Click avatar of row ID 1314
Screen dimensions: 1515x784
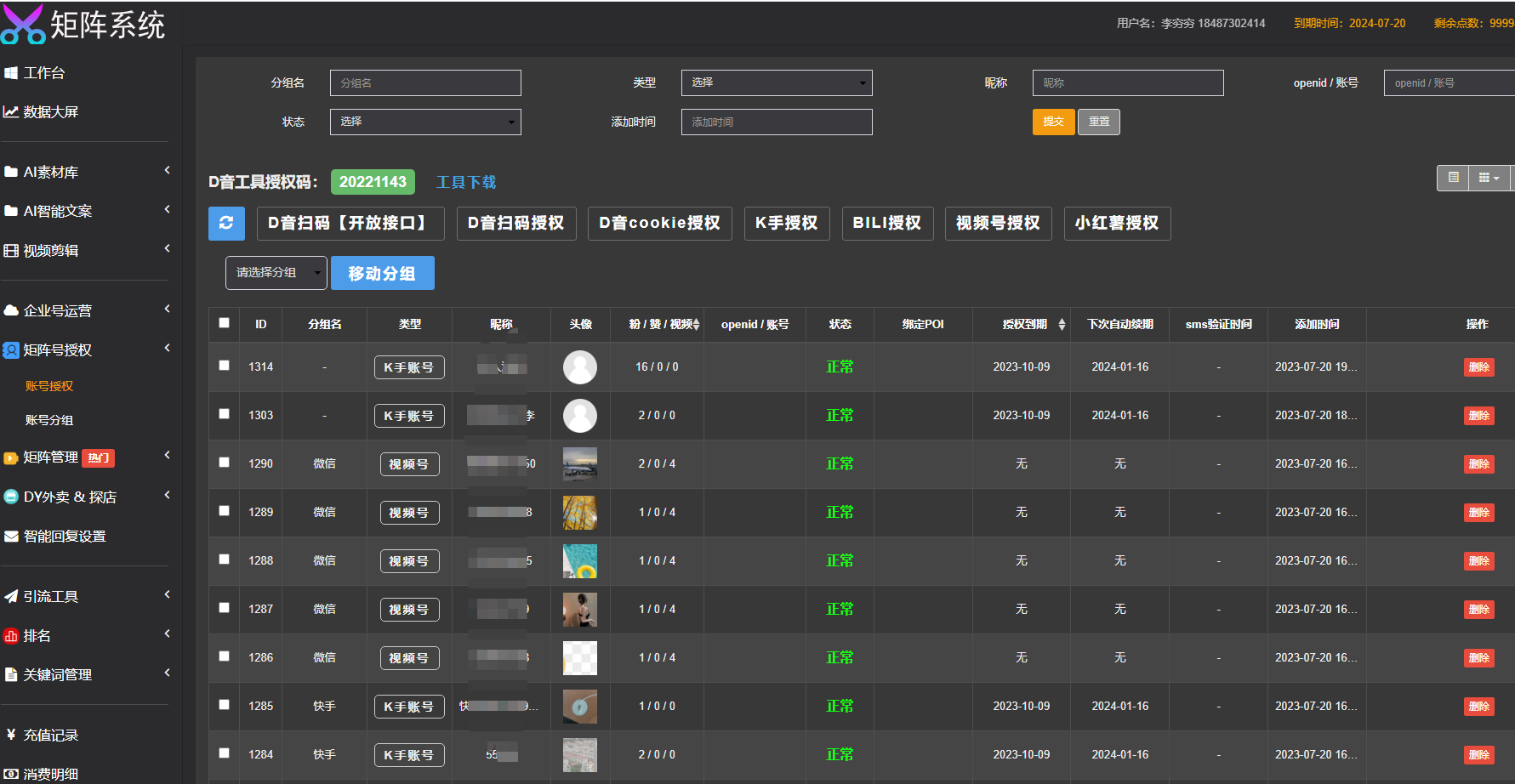(x=580, y=367)
